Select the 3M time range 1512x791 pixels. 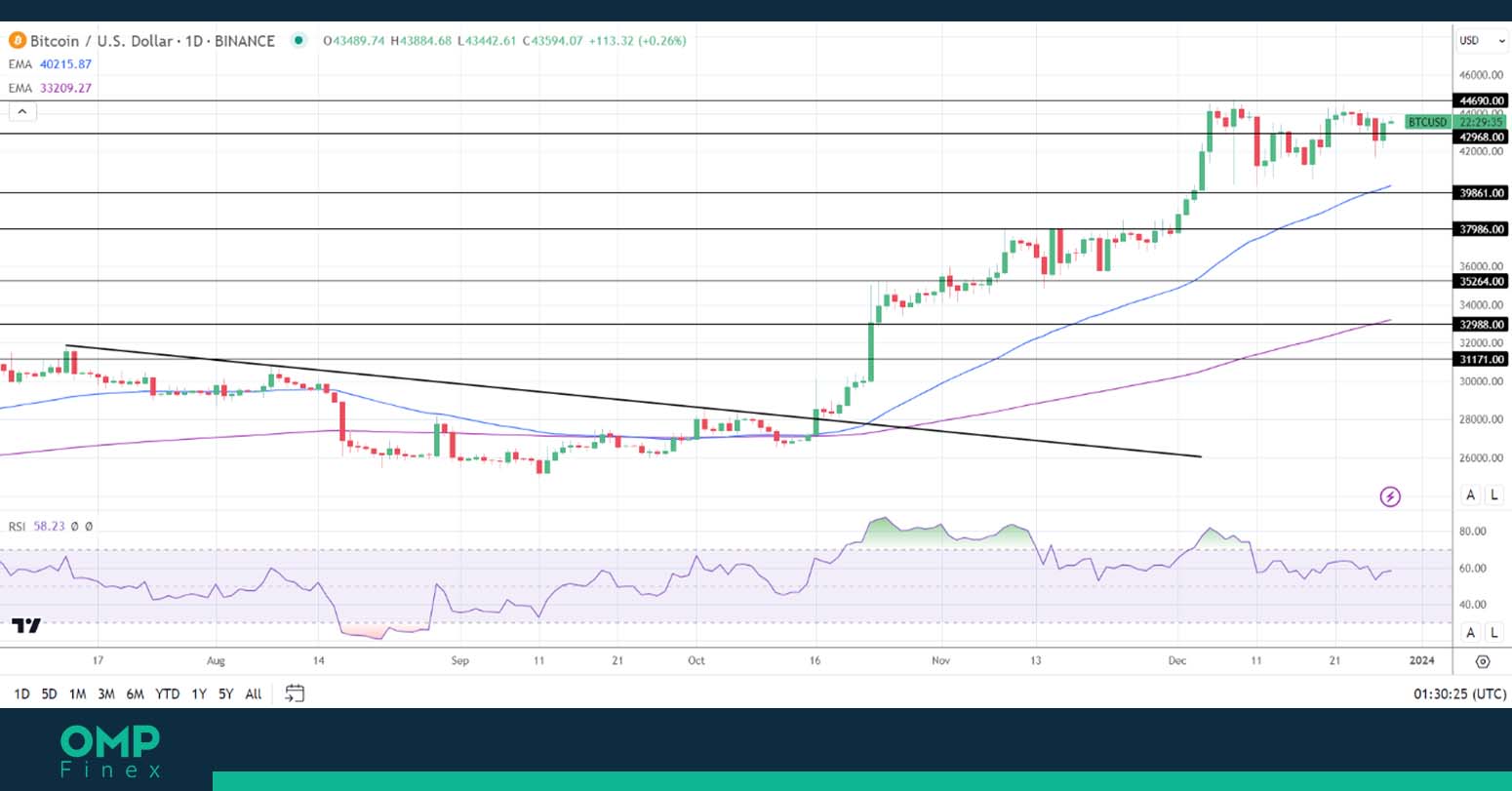point(106,694)
